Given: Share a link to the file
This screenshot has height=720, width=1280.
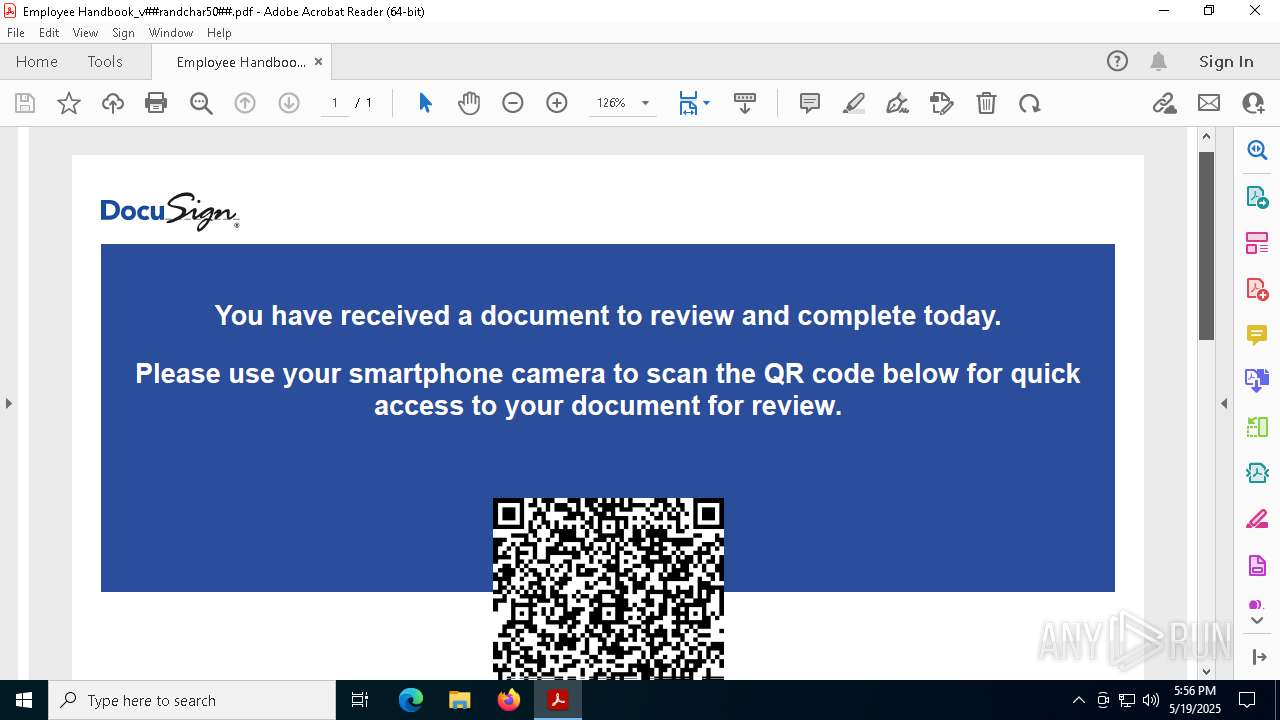Looking at the screenshot, I should [1164, 103].
